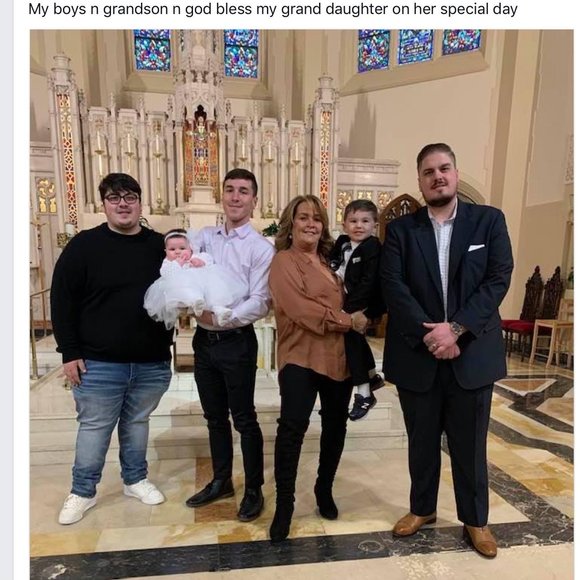Click the white sneakers on the left man
Screen dimensions: 580x580
point(111,500)
